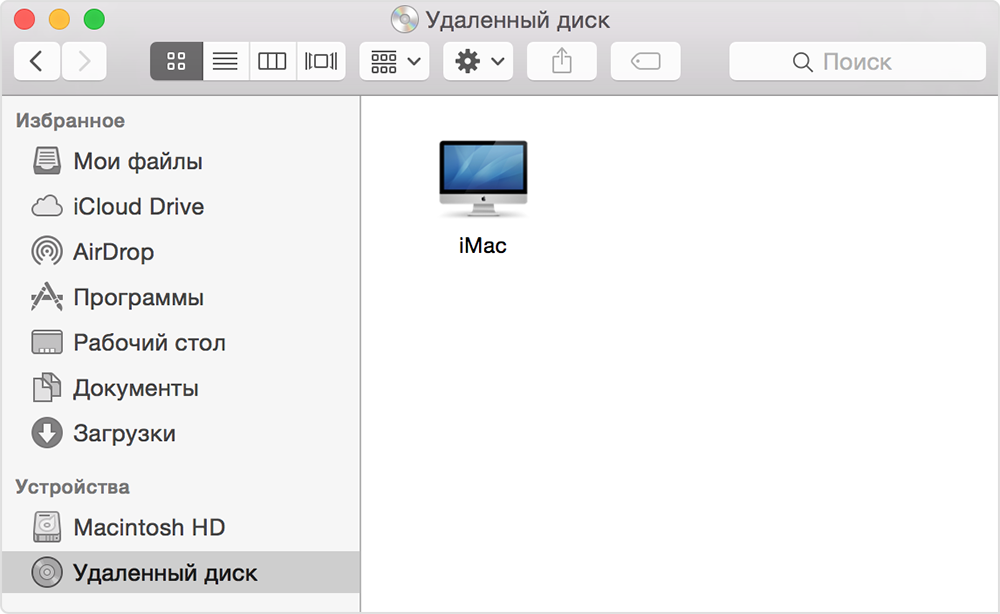This screenshot has height=614, width=1000.
Task: Open Загрузки in the sidebar
Action: coord(124,434)
